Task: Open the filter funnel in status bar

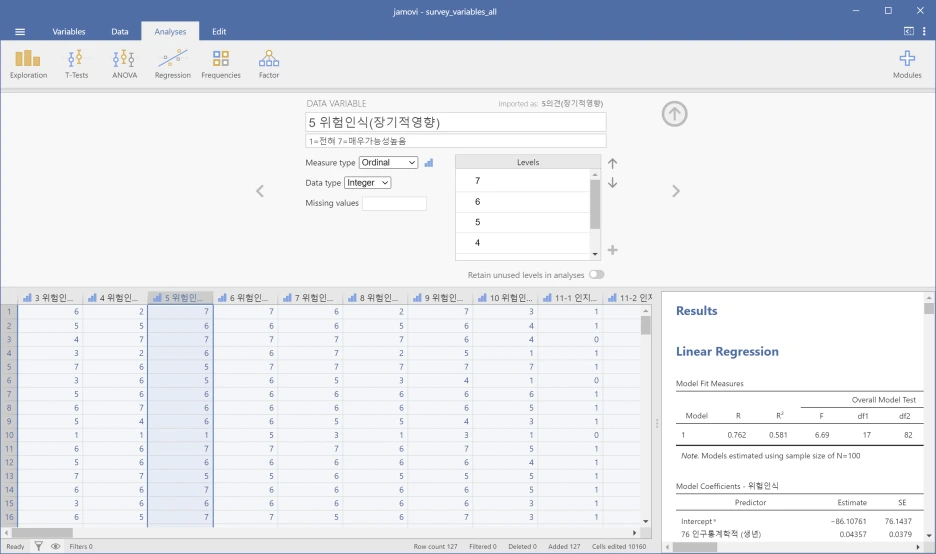Action: tap(38, 546)
